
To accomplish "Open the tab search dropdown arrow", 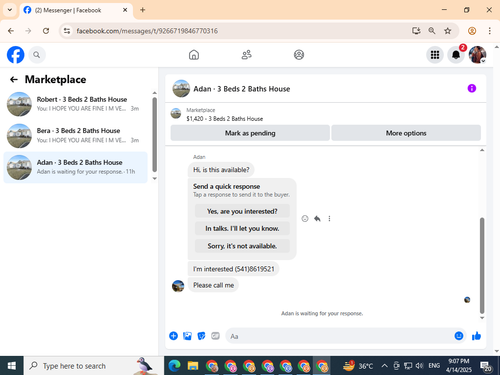I will (10, 10).
